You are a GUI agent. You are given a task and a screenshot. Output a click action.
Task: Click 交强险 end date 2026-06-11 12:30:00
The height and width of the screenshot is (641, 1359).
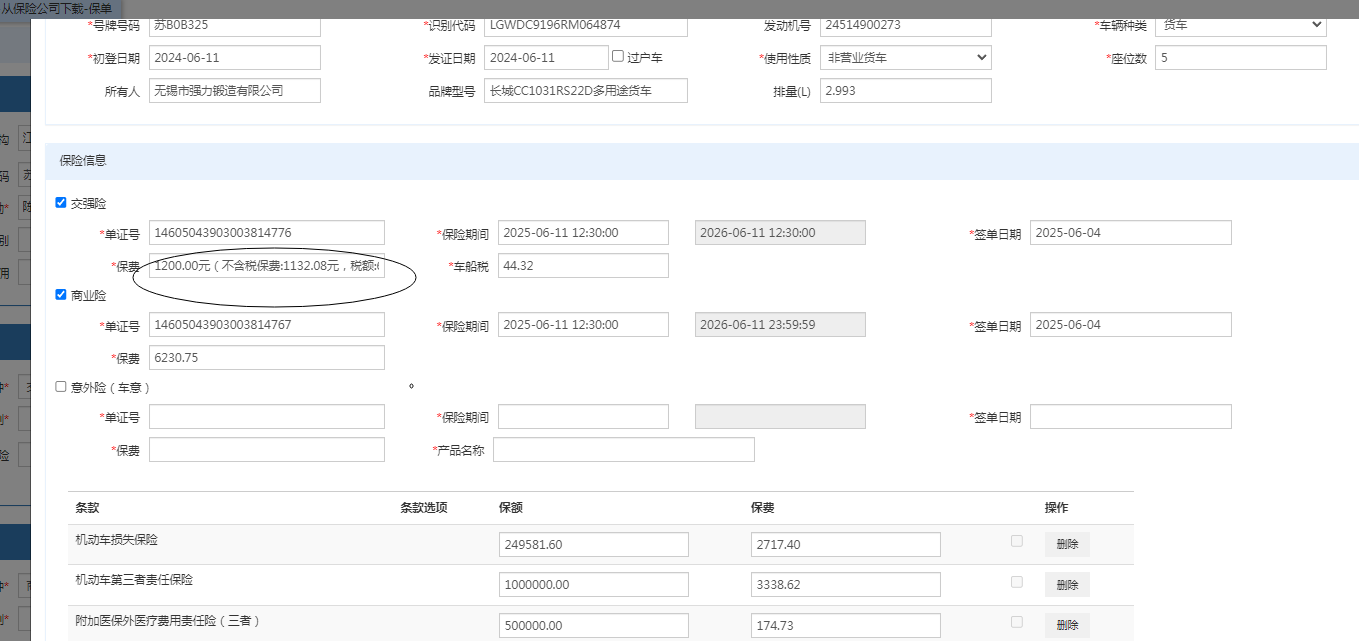(780, 233)
